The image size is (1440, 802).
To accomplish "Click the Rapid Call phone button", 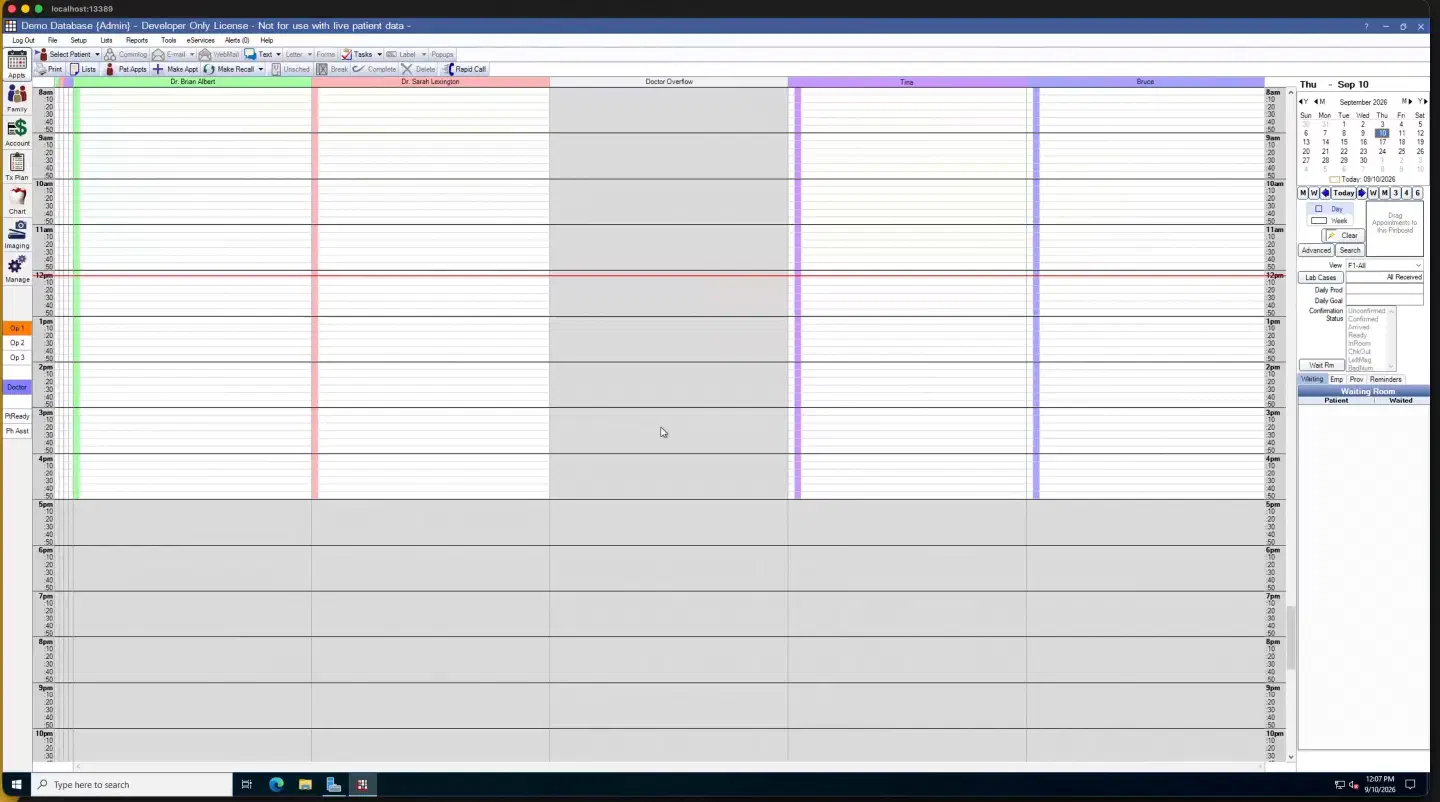I will (x=465, y=69).
